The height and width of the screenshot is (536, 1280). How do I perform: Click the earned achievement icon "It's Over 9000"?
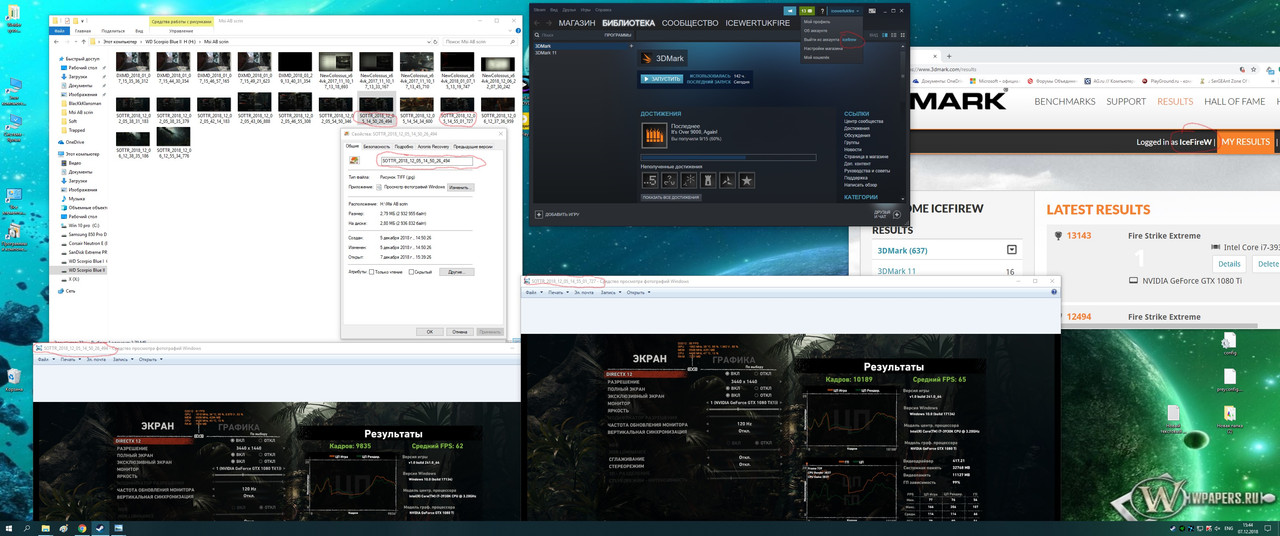(x=654, y=135)
